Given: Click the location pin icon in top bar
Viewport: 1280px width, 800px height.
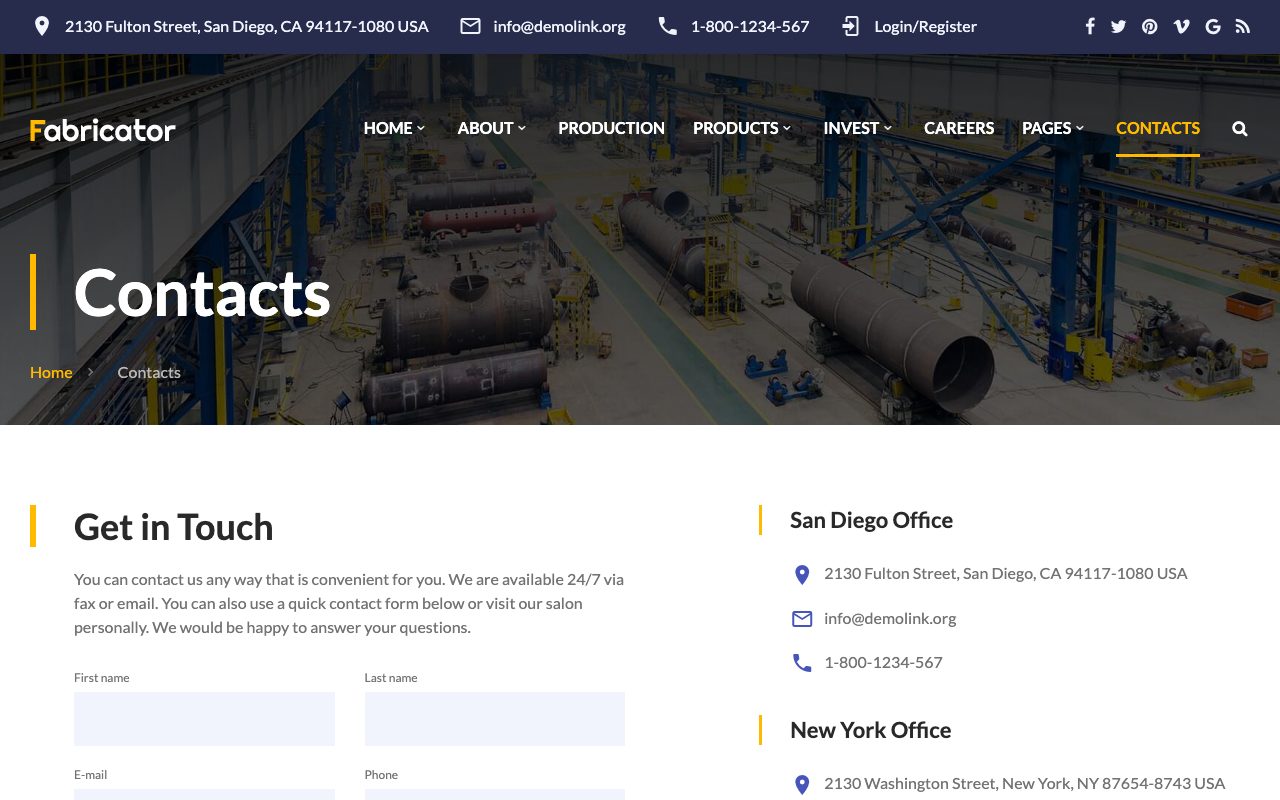Looking at the screenshot, I should 42,26.
